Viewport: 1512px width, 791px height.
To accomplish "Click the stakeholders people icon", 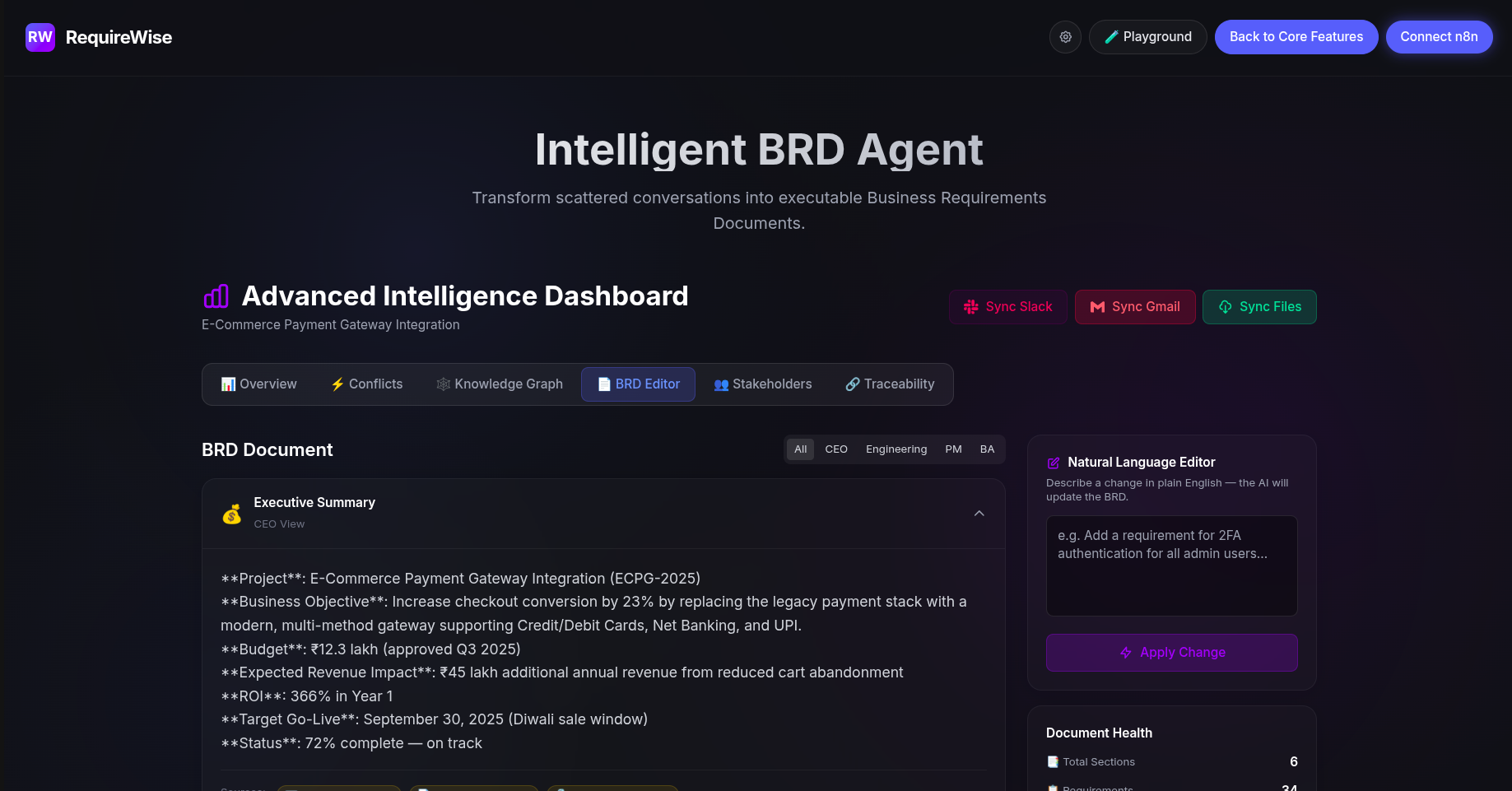I will 721,384.
